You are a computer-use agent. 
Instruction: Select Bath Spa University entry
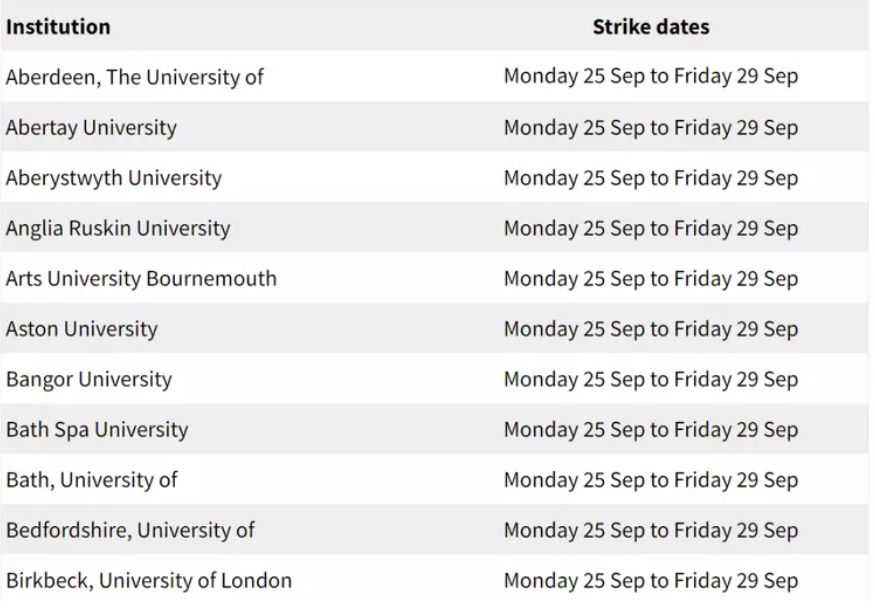(x=97, y=429)
